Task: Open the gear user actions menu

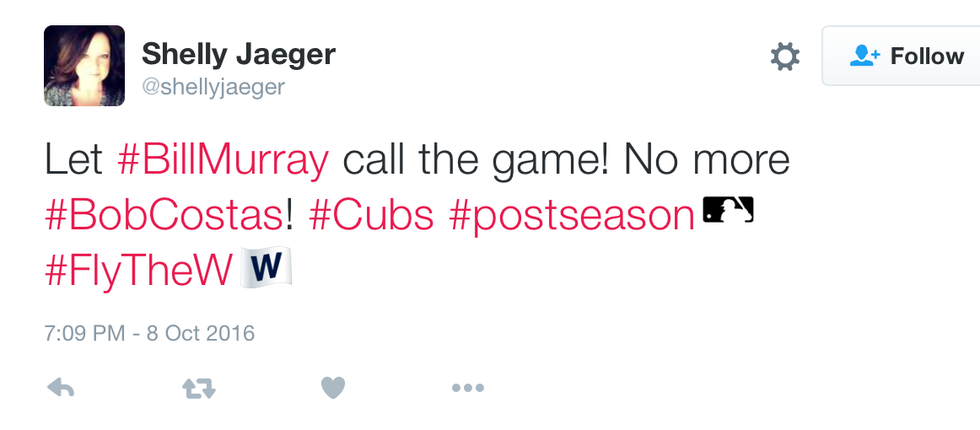Action: click(x=785, y=57)
